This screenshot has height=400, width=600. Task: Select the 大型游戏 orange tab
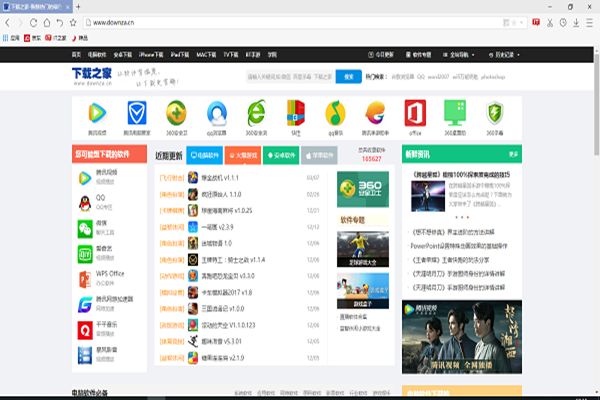point(244,155)
